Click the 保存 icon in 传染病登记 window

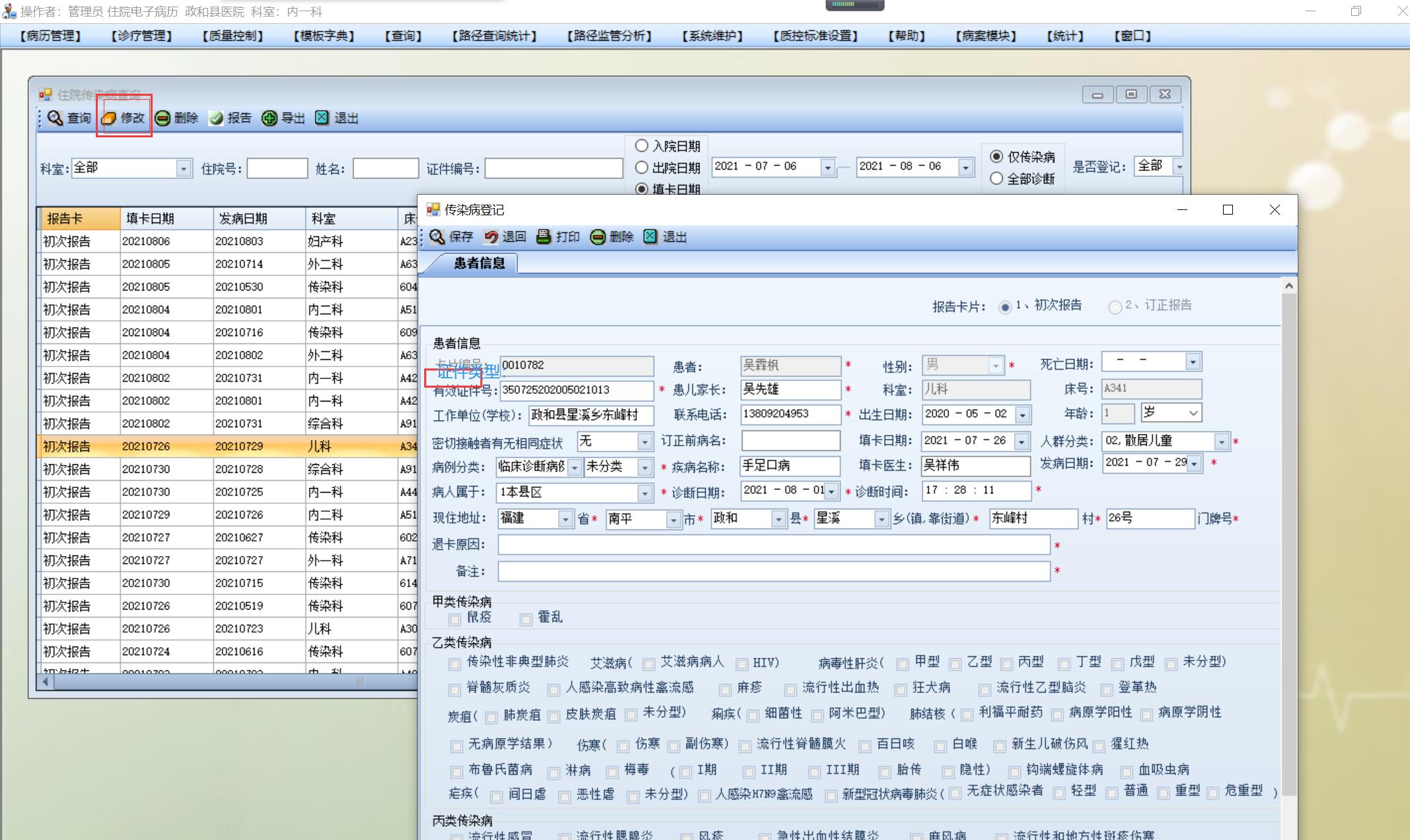tap(437, 237)
